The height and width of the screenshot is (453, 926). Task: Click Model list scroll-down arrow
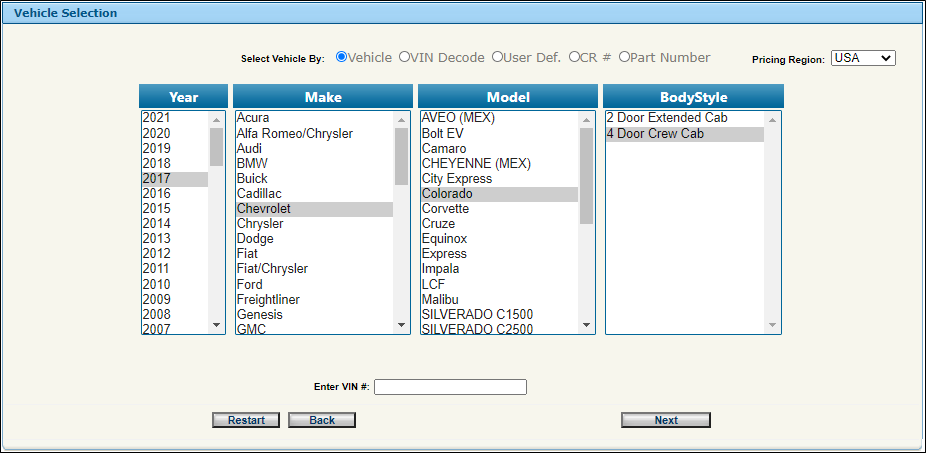click(586, 325)
